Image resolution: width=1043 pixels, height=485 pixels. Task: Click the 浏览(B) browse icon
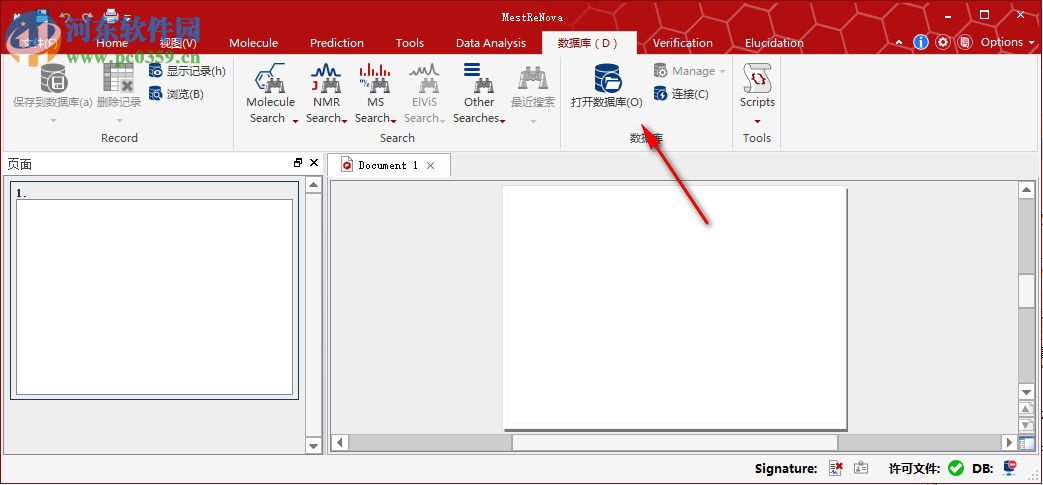[x=156, y=94]
